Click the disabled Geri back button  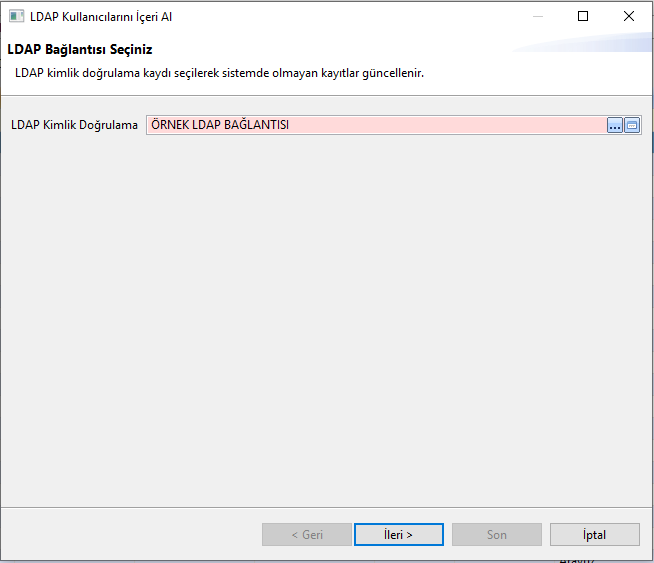coord(307,535)
